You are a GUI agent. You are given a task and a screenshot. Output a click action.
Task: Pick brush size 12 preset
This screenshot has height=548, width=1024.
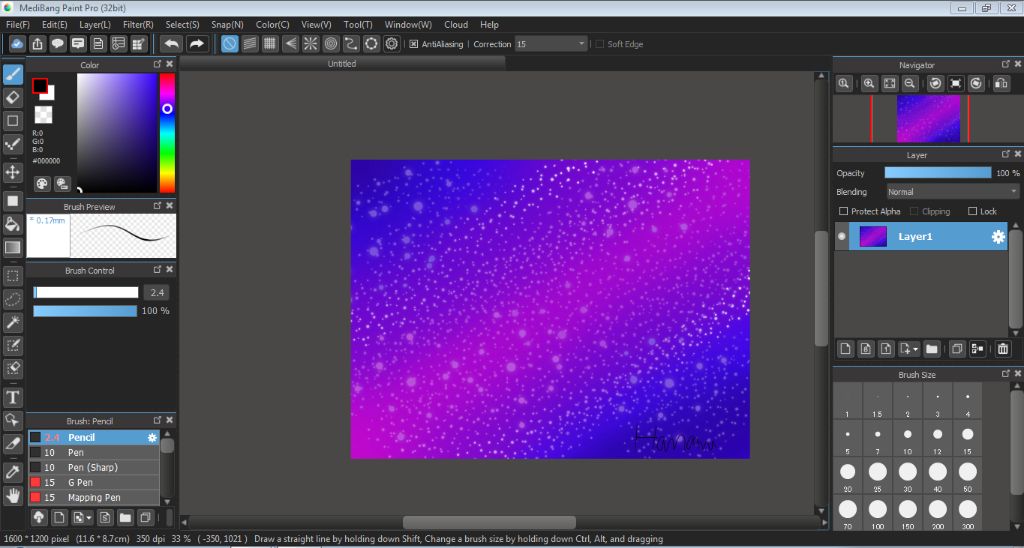[x=938, y=438]
